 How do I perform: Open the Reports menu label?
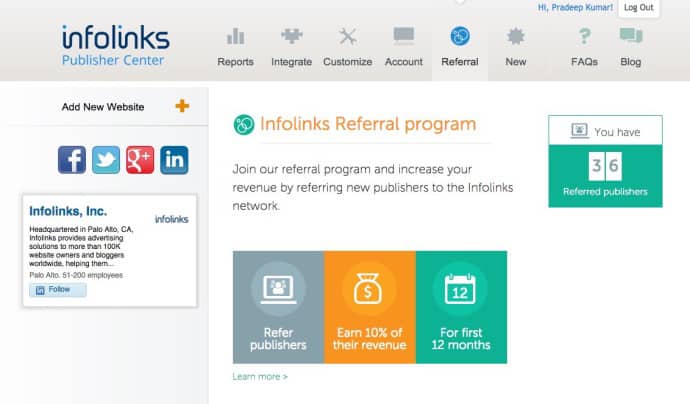tap(235, 62)
